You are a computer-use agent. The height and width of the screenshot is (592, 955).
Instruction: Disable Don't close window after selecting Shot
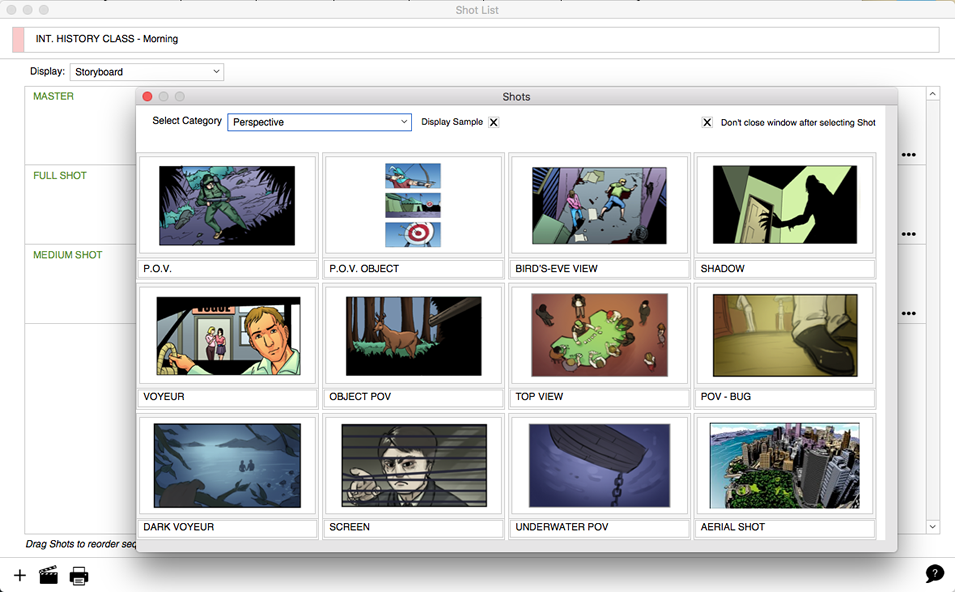pos(707,121)
